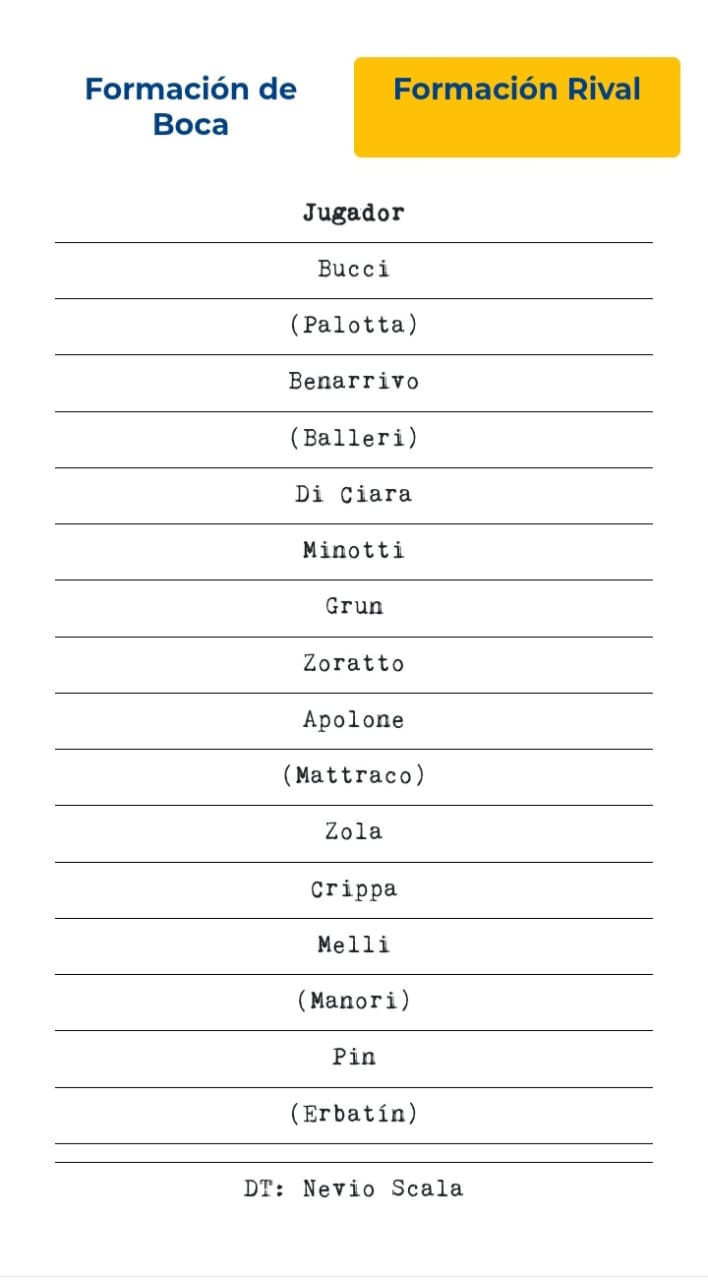Image resolution: width=708 pixels, height=1280 pixels.
Task: Select Apolone in the player list
Action: pos(353,719)
